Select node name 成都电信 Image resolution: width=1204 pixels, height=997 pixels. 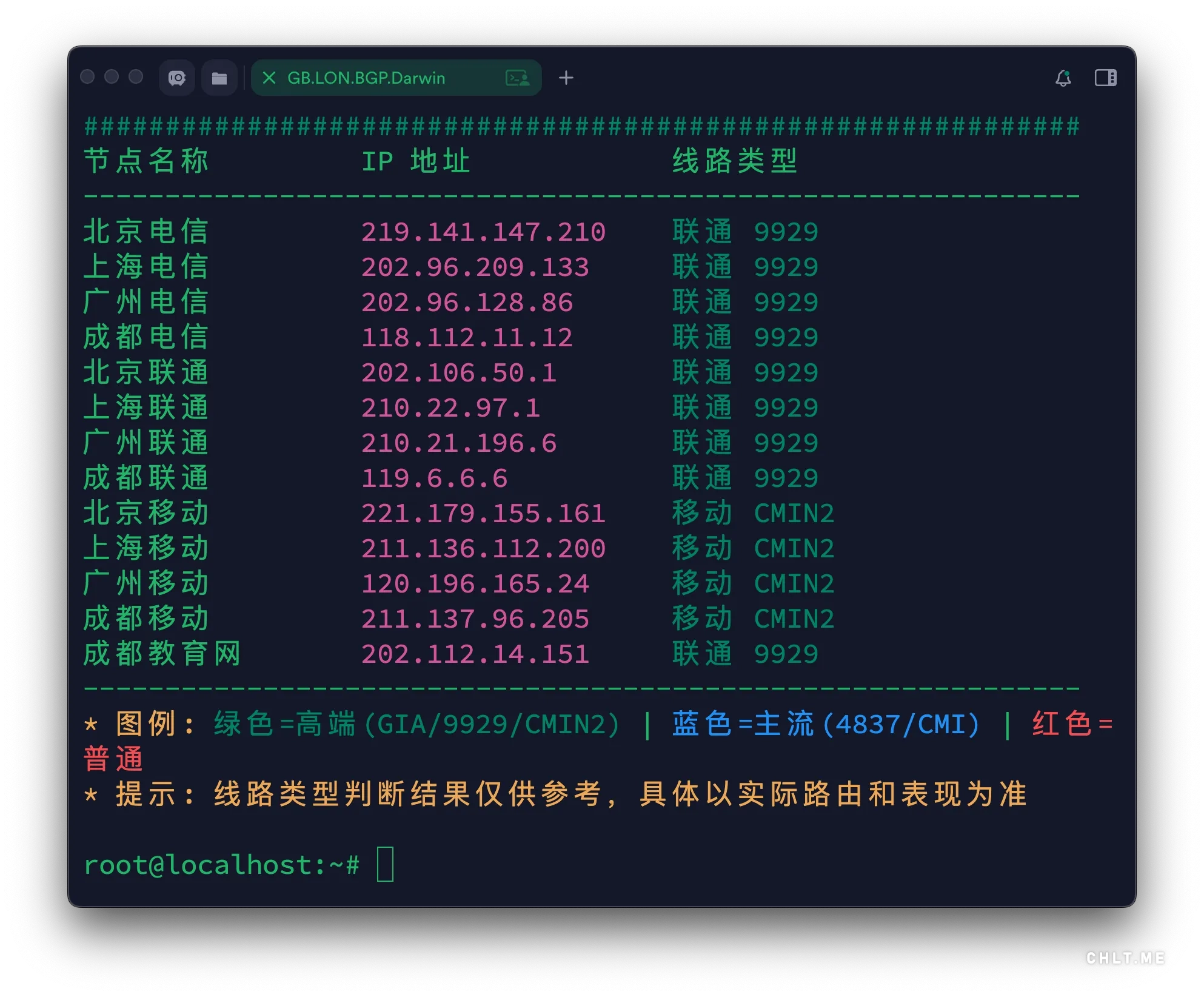click(146, 337)
